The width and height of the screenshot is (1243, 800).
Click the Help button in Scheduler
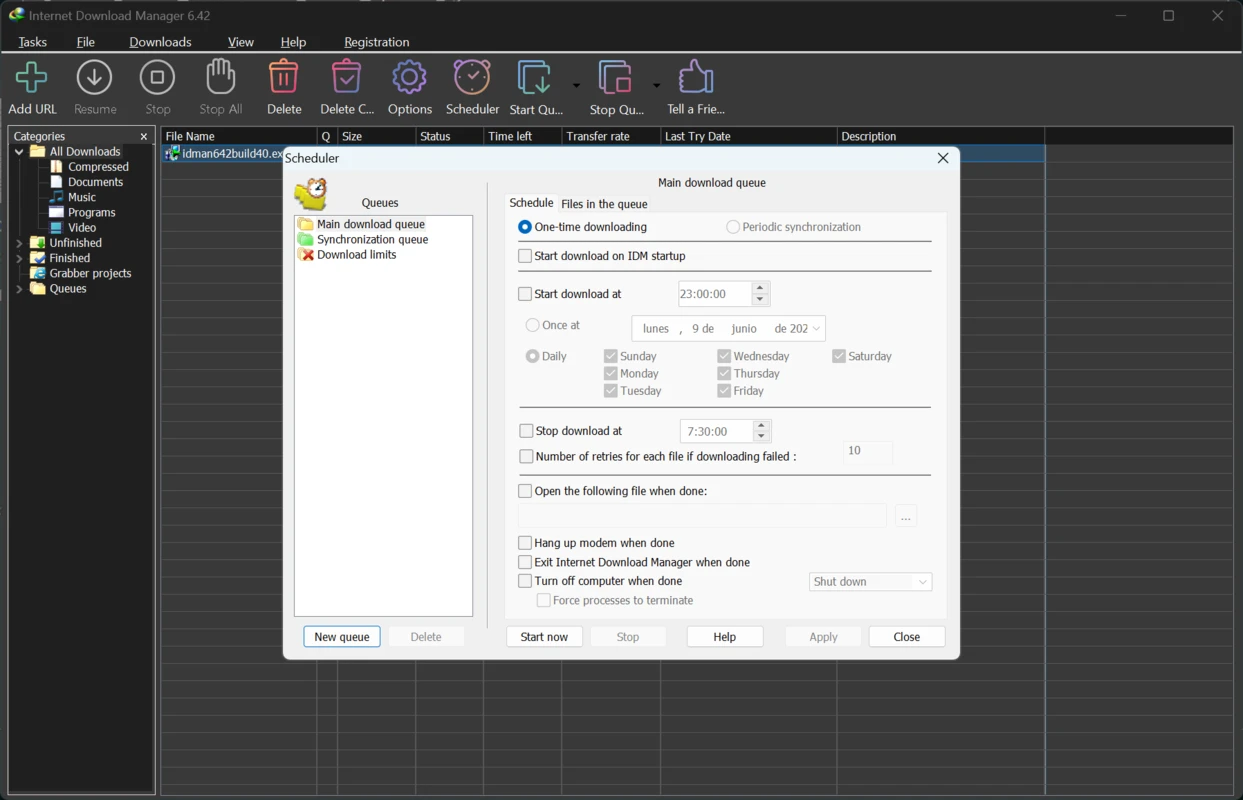tap(725, 637)
